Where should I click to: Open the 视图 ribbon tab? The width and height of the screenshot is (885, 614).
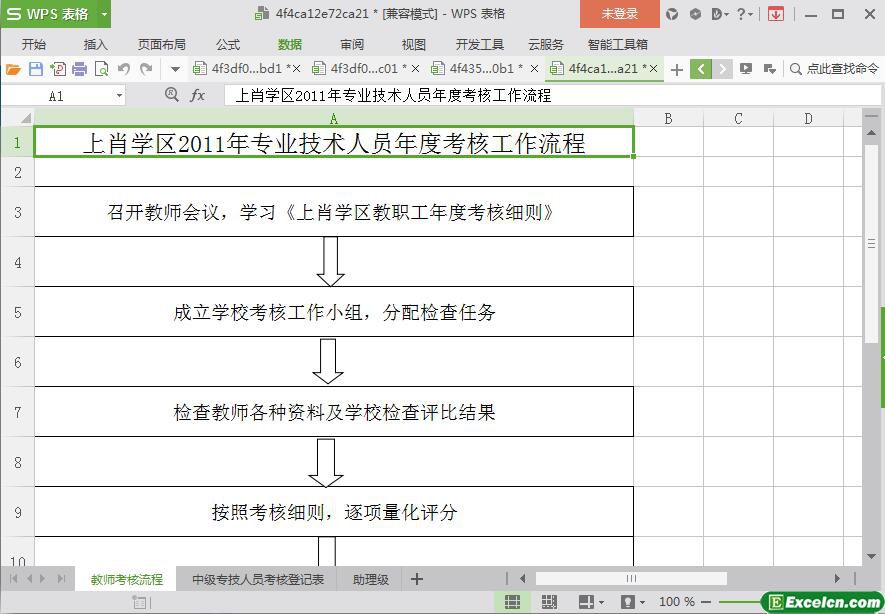click(x=414, y=45)
